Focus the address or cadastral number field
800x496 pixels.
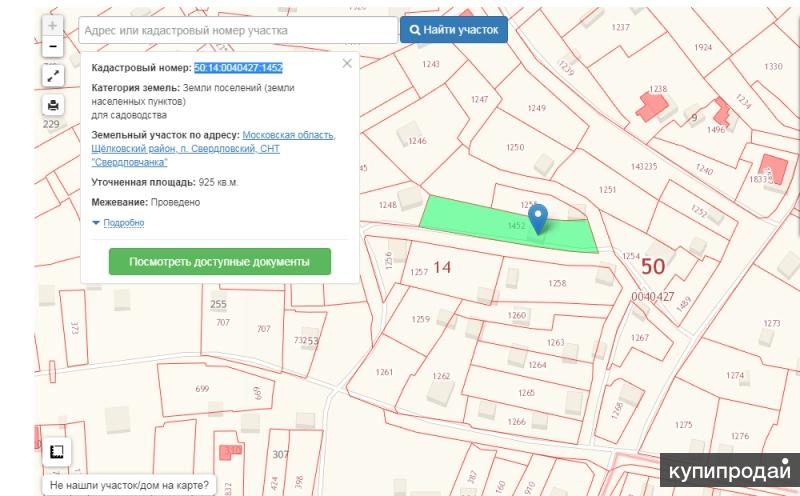pos(237,31)
